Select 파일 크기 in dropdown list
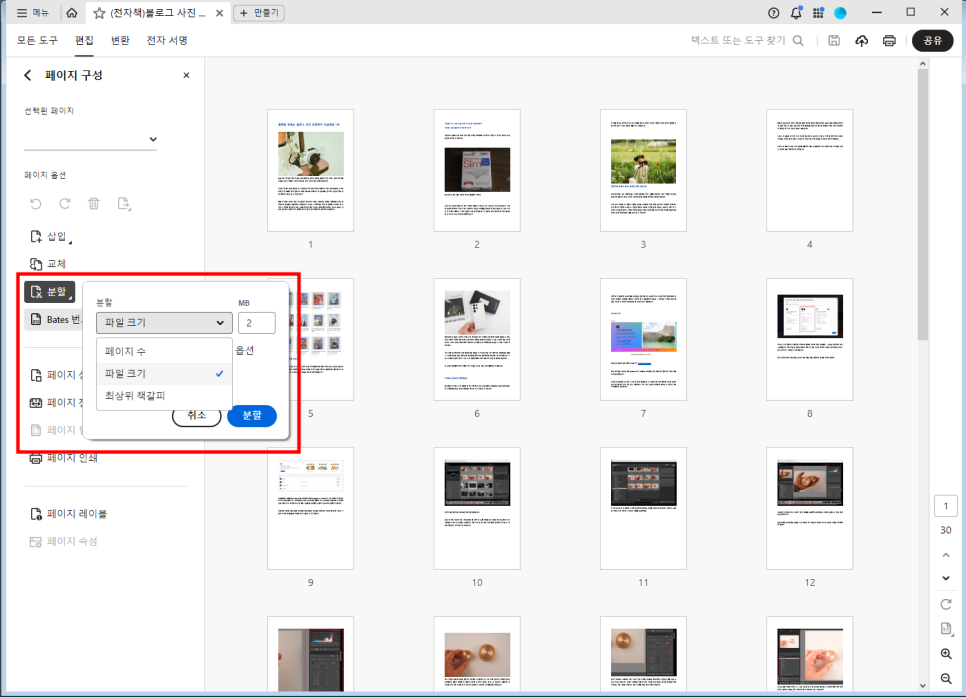Screen dimensions: 966x697 coord(164,373)
